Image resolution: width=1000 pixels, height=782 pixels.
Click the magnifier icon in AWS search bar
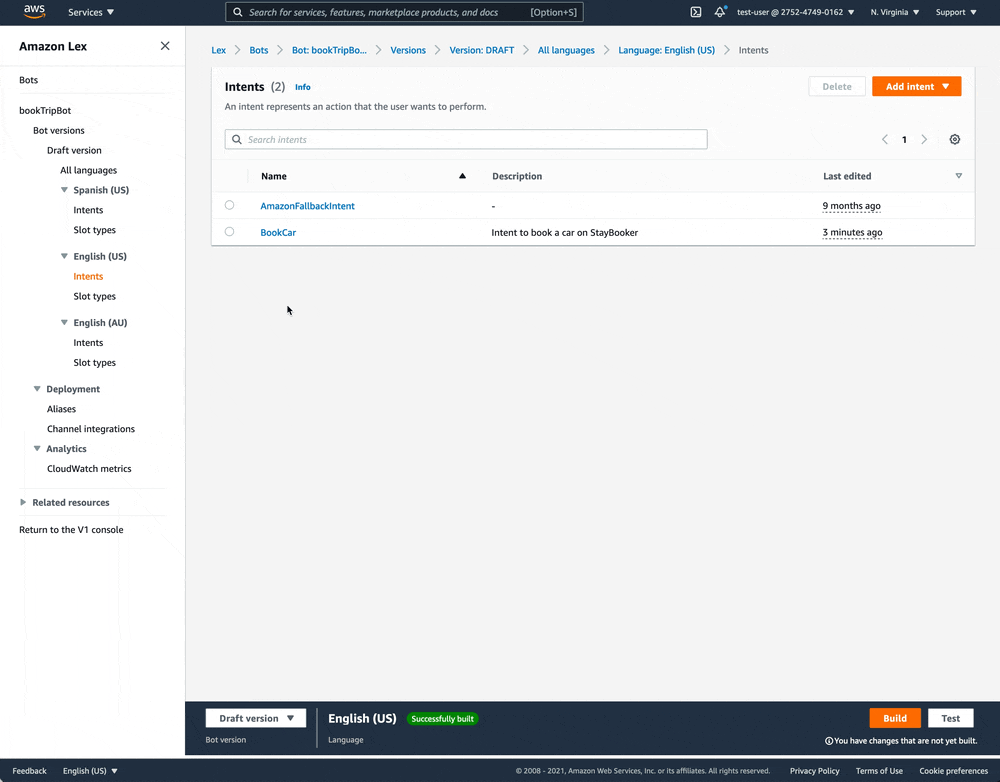tap(237, 12)
